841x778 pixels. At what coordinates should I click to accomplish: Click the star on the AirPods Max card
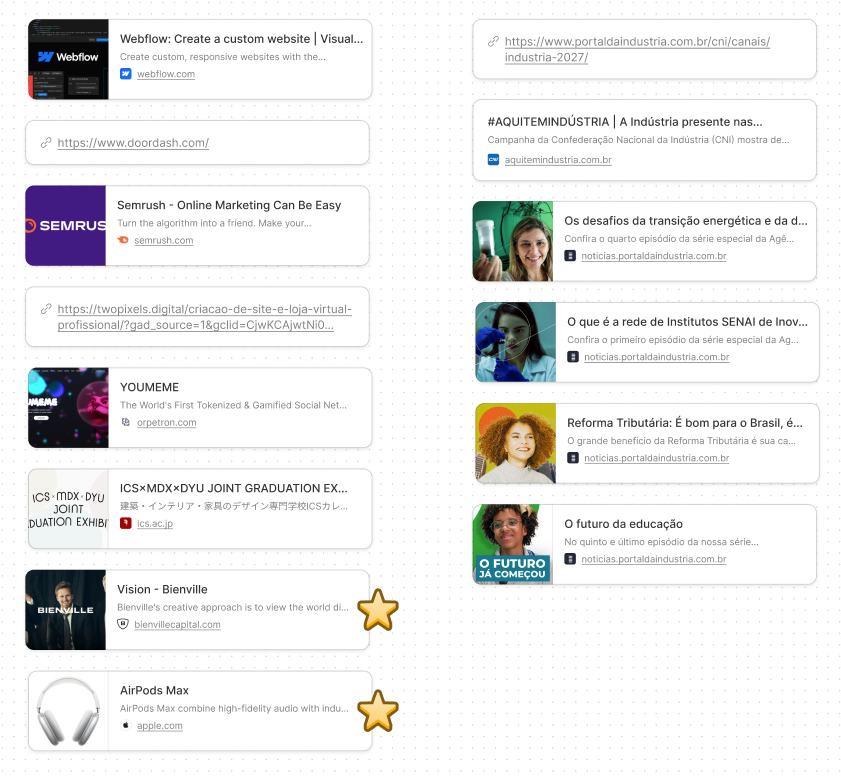click(x=378, y=711)
